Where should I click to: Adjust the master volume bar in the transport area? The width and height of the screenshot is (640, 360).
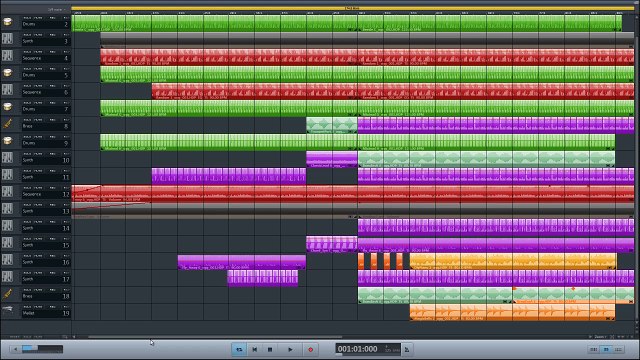(42, 349)
